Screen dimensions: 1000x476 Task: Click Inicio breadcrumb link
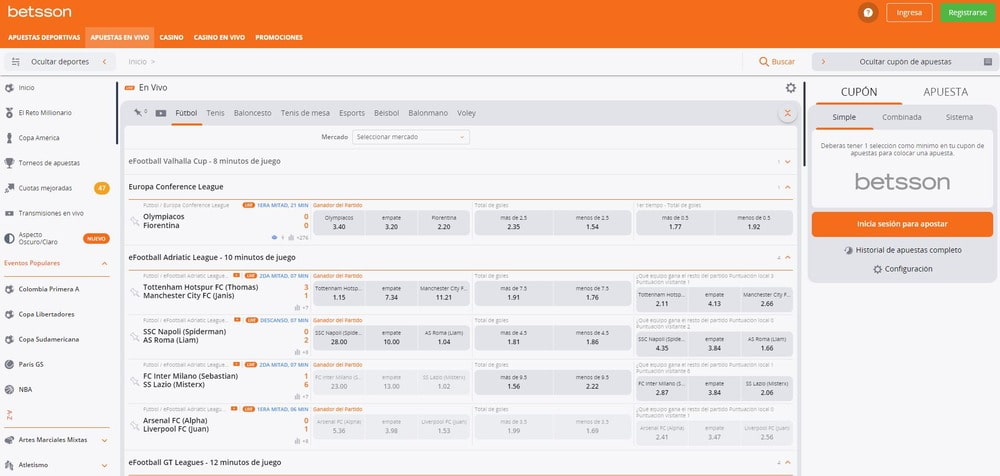(137, 62)
